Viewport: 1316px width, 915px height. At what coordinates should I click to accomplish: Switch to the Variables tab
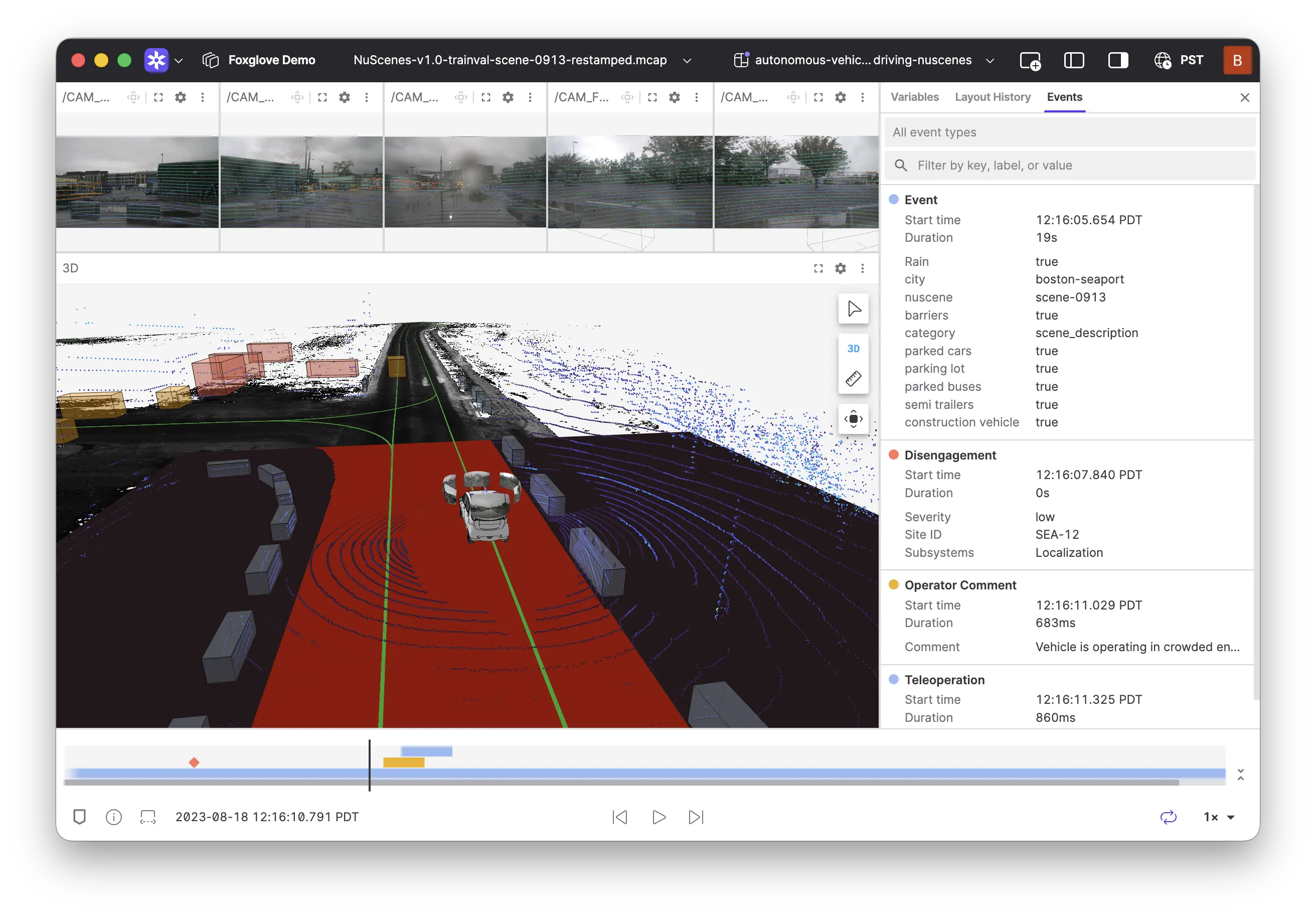914,97
